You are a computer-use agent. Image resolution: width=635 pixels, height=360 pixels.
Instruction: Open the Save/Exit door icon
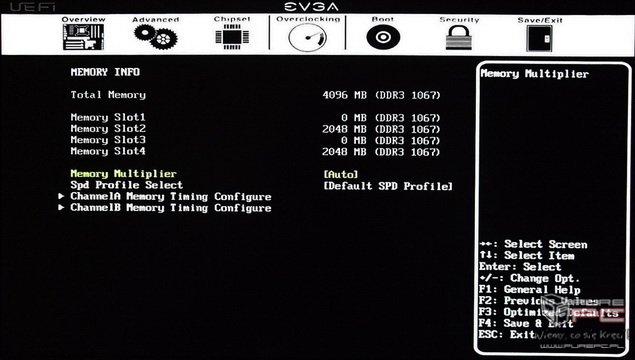[x=539, y=38]
